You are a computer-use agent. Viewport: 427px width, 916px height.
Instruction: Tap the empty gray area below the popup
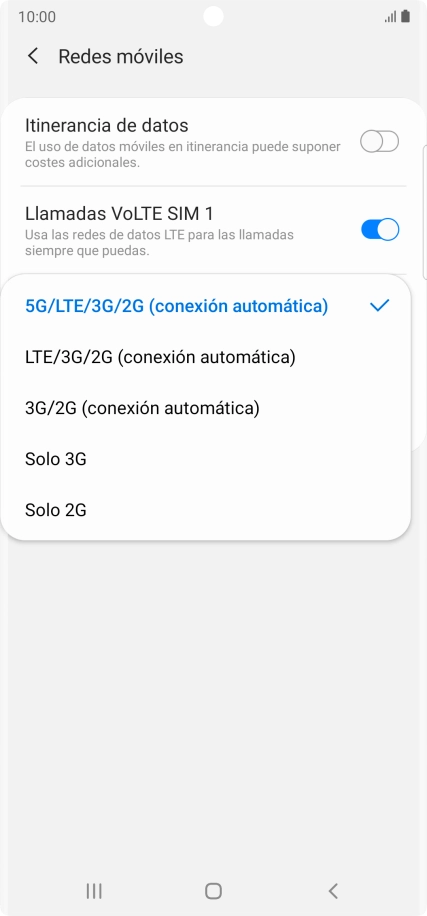[x=213, y=701]
